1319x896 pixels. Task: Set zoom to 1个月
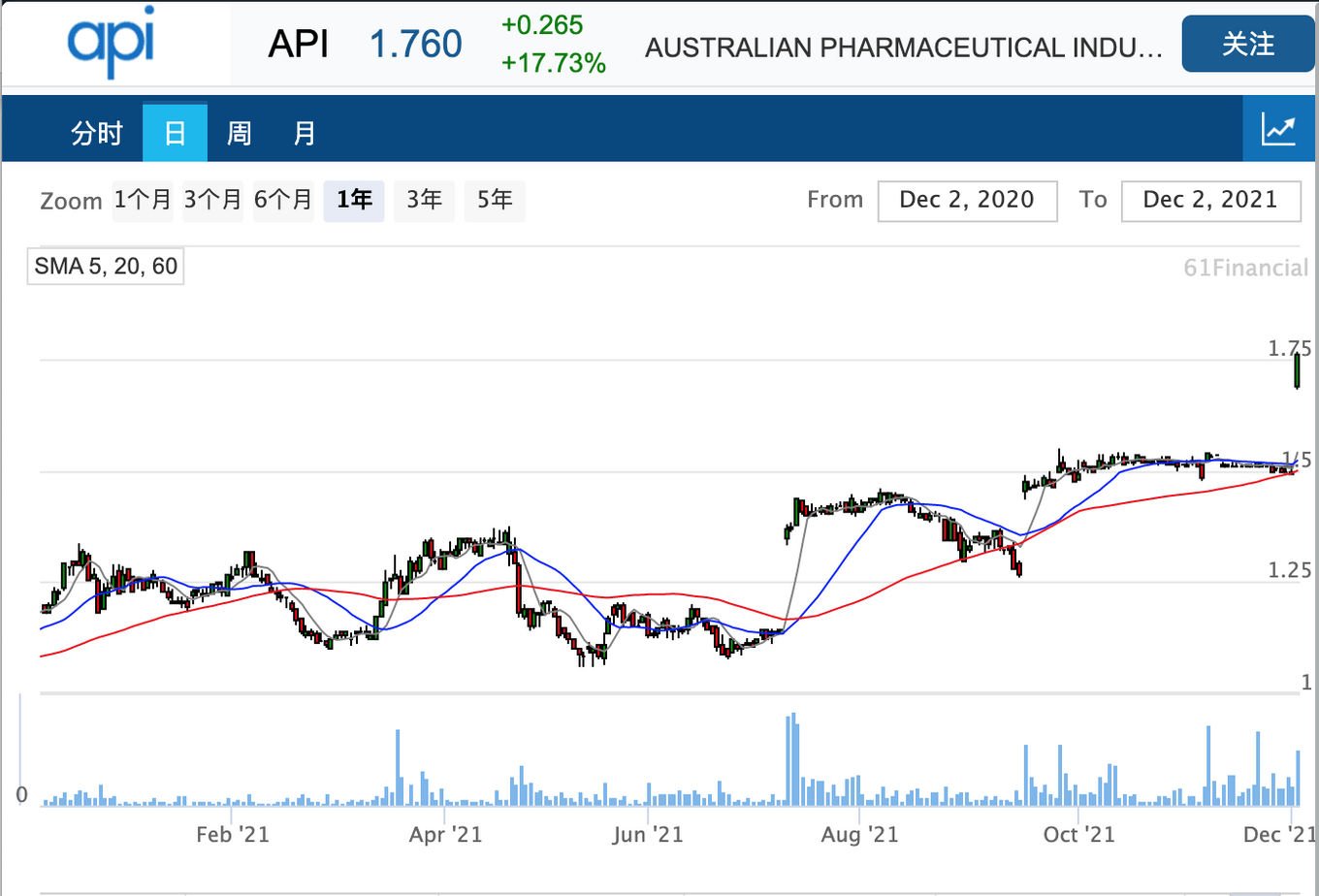pyautogui.click(x=143, y=201)
